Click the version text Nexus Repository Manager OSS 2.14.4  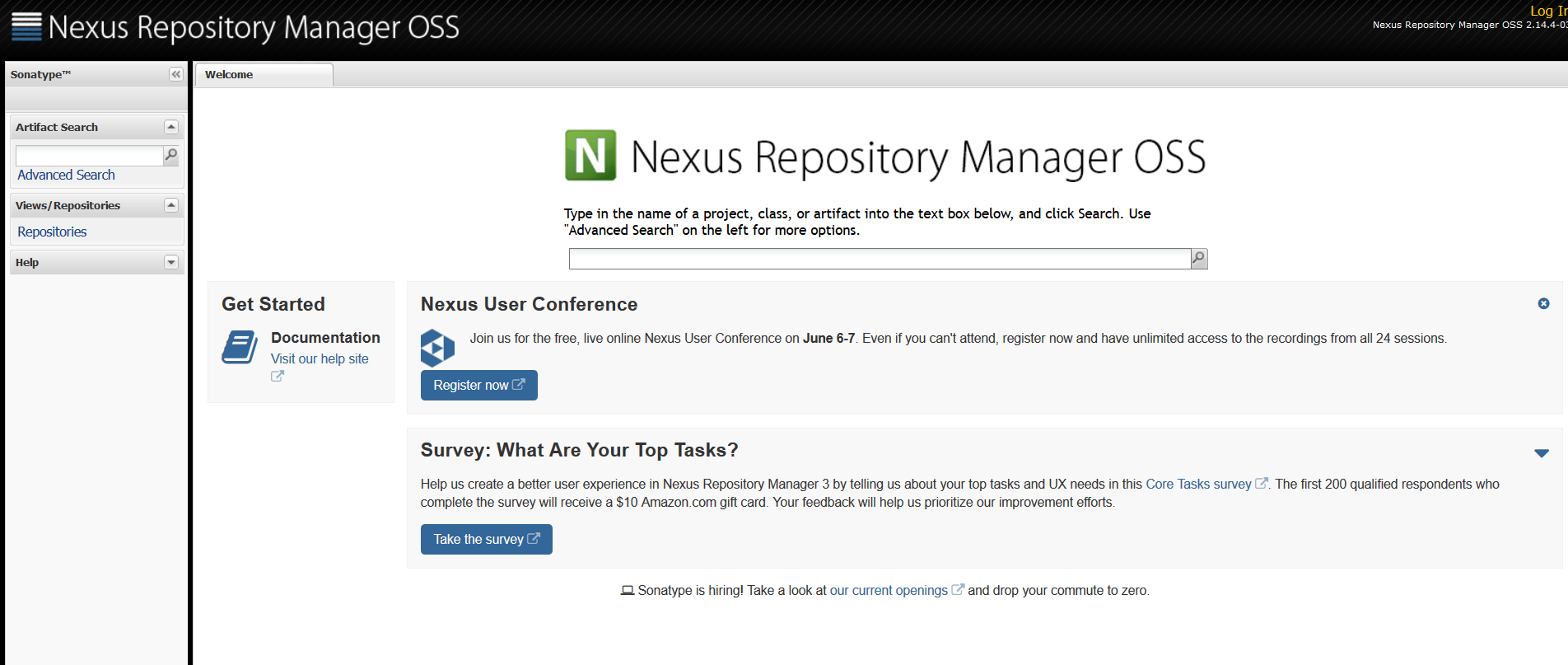click(x=1469, y=25)
